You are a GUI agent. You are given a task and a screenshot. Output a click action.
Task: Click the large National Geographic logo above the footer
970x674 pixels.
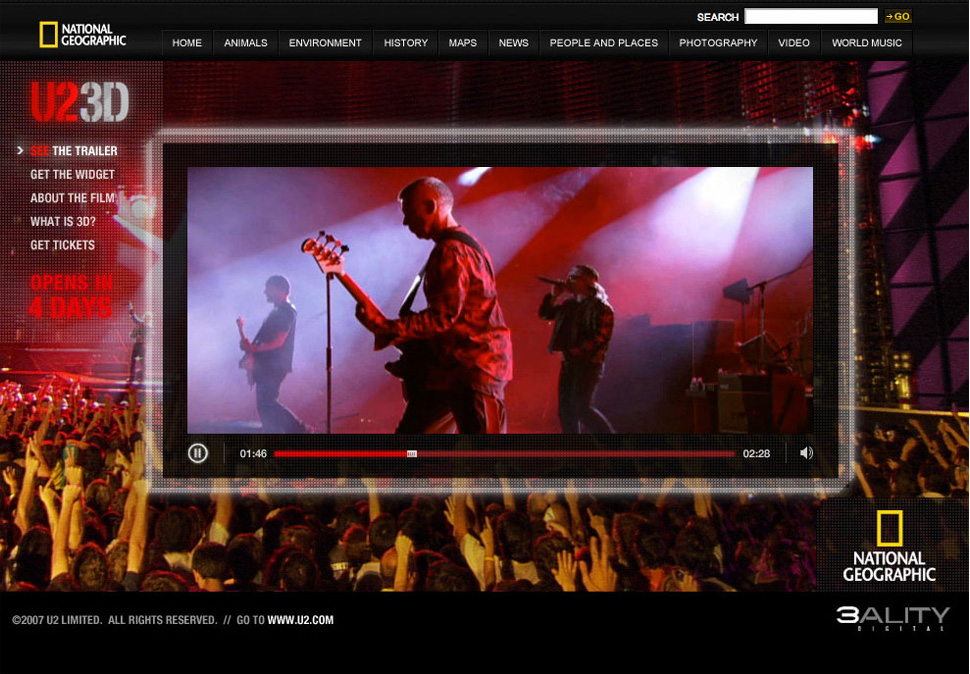click(889, 547)
